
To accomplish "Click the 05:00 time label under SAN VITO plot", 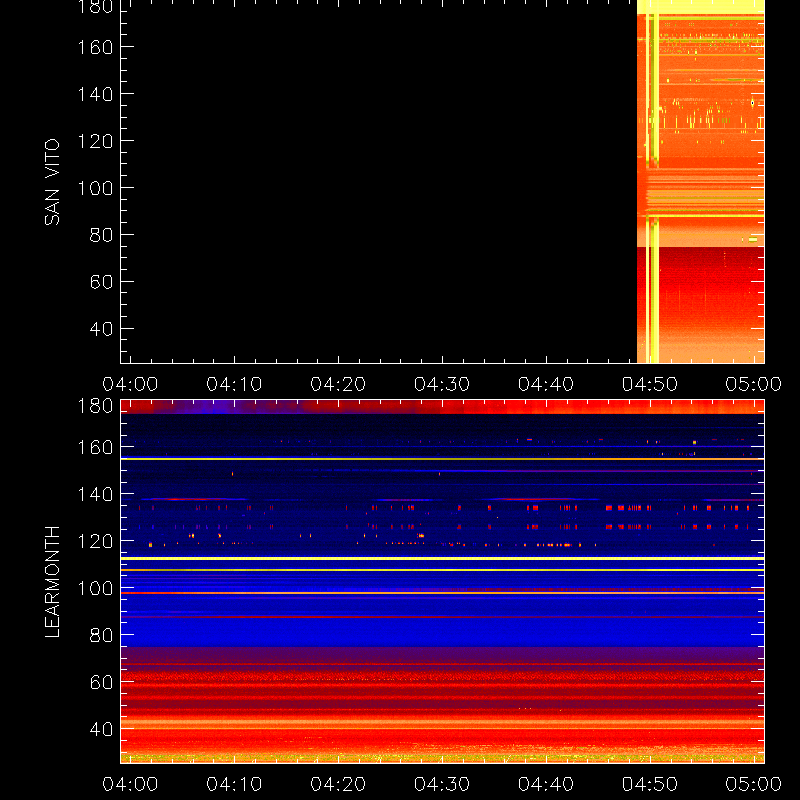I will [754, 384].
